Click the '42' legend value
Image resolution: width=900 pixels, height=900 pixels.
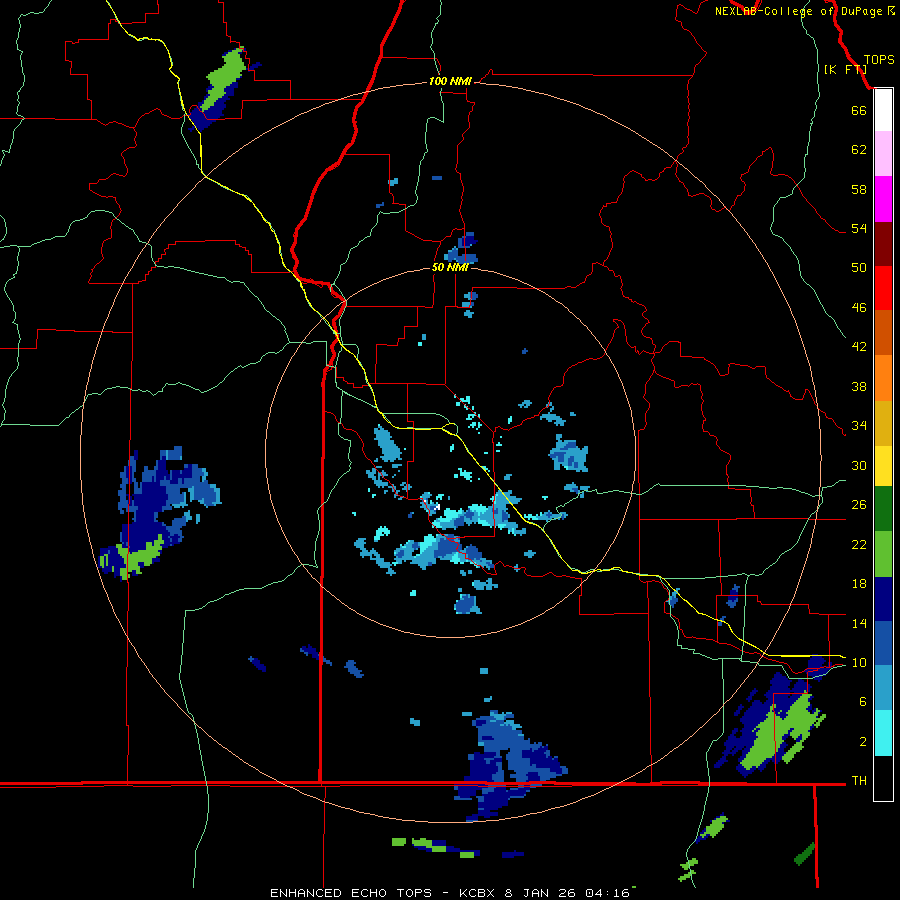click(x=859, y=347)
